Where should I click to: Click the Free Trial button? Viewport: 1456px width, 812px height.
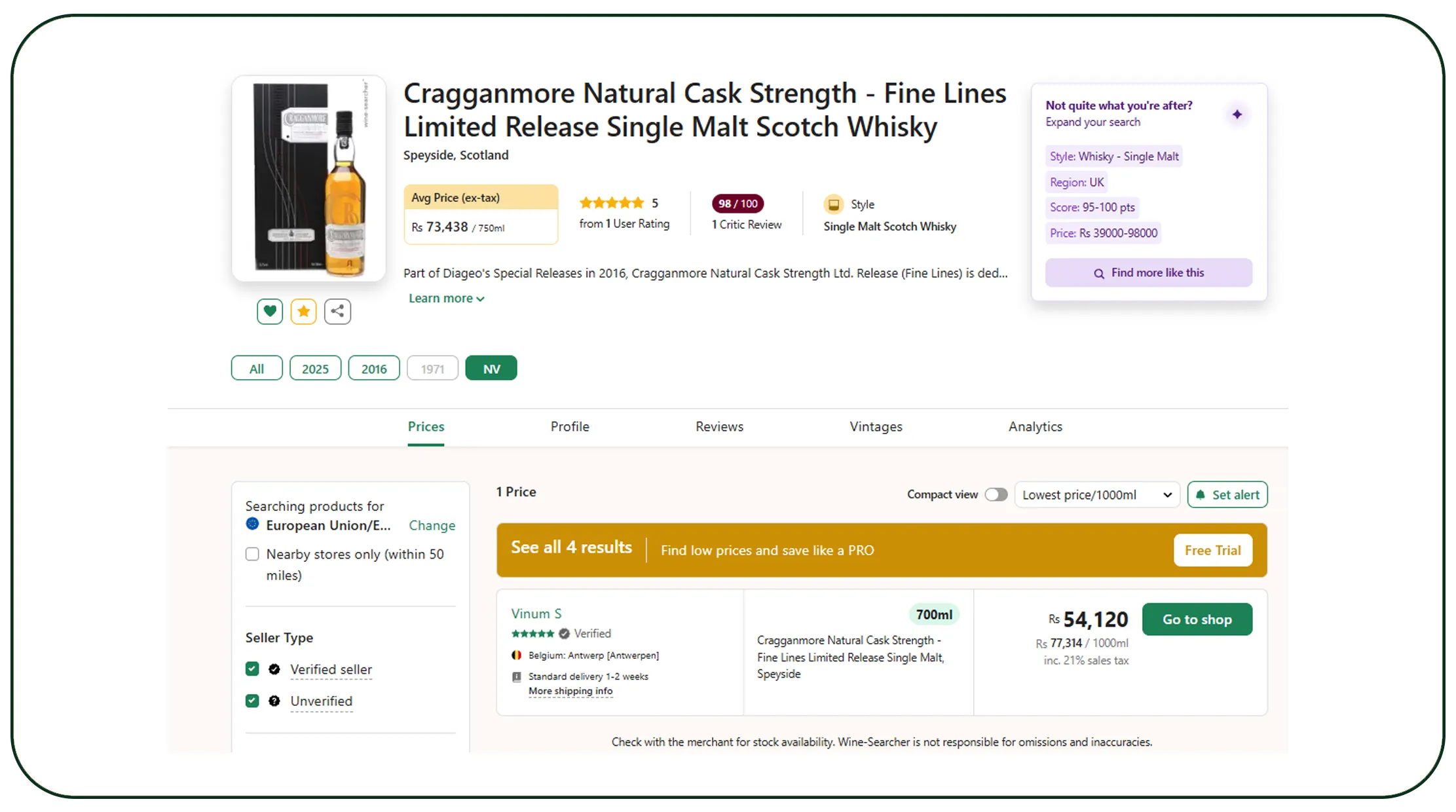point(1212,550)
